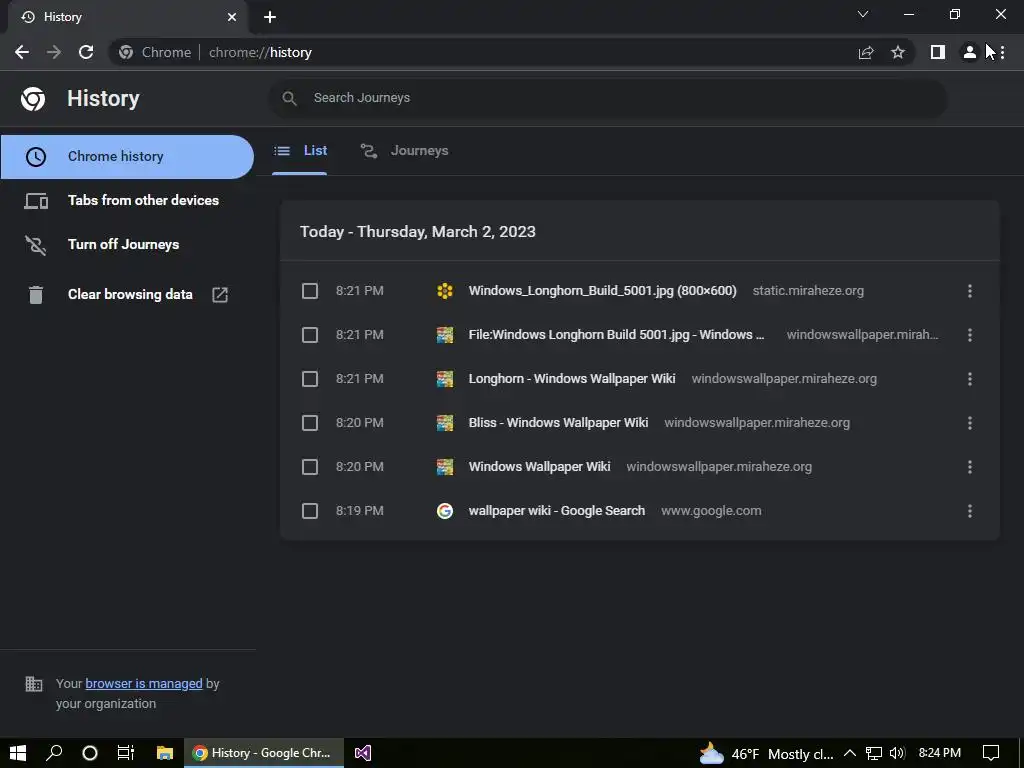Focus the Search Journeys field

607,98
